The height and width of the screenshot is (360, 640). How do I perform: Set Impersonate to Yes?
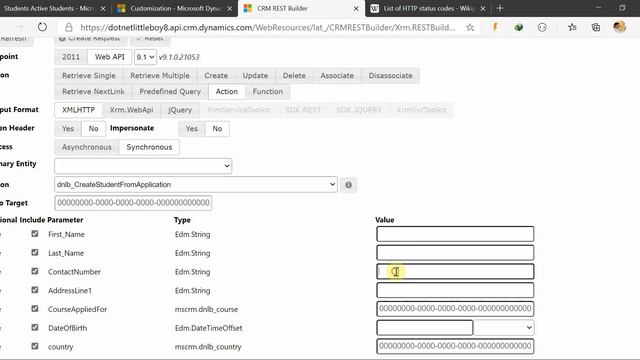pos(191,129)
